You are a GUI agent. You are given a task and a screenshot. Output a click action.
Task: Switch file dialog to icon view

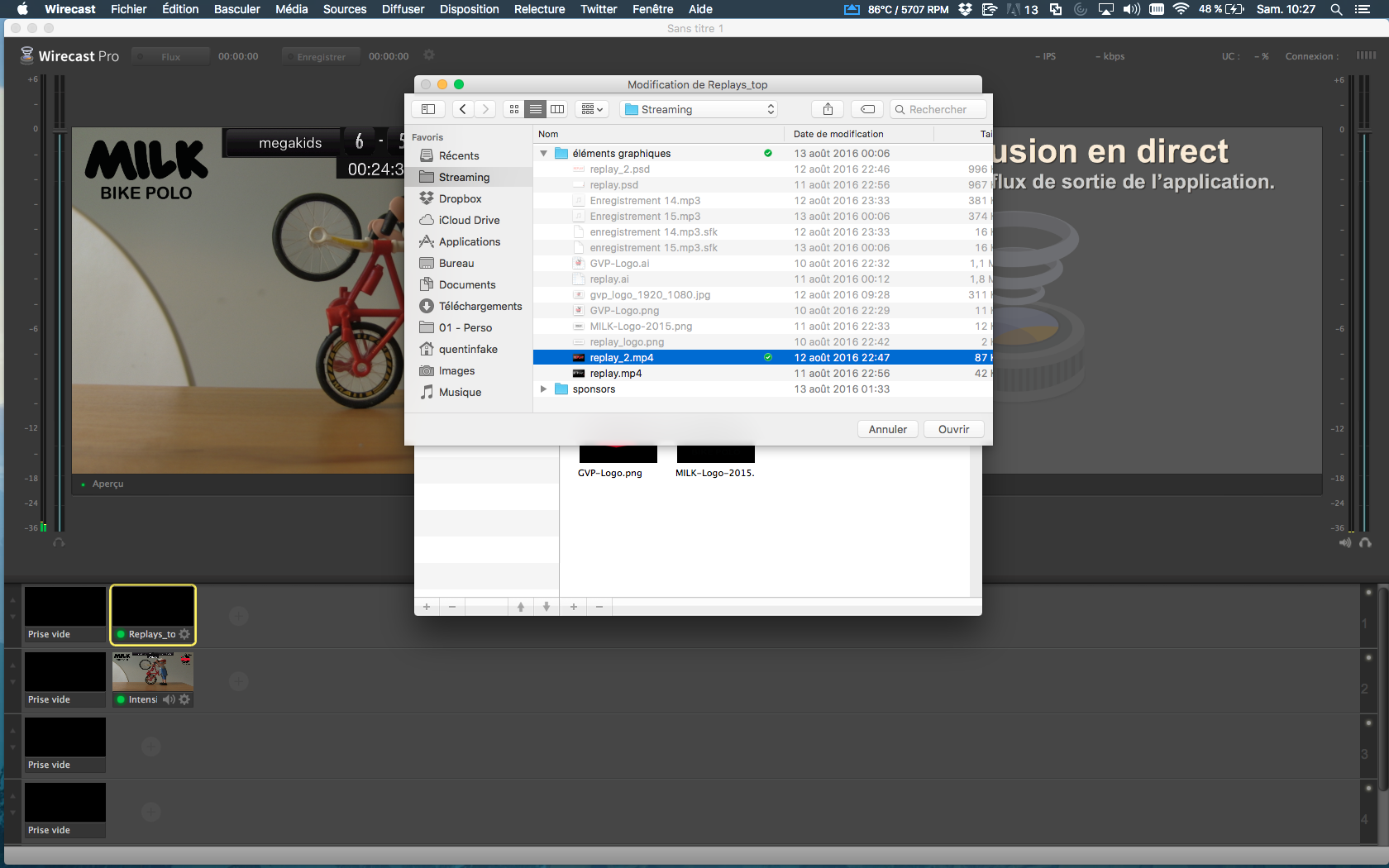pos(514,109)
